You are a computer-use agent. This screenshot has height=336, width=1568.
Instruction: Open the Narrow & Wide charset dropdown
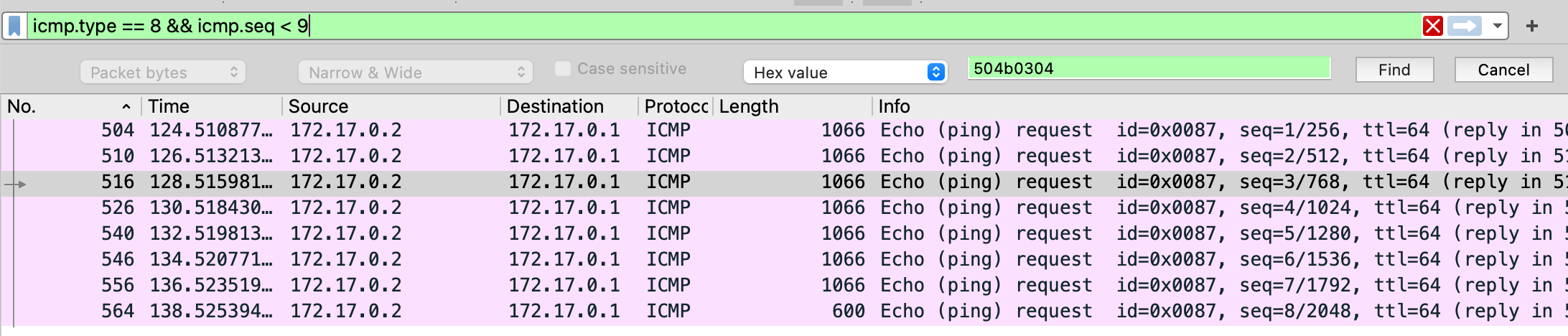[x=415, y=73]
